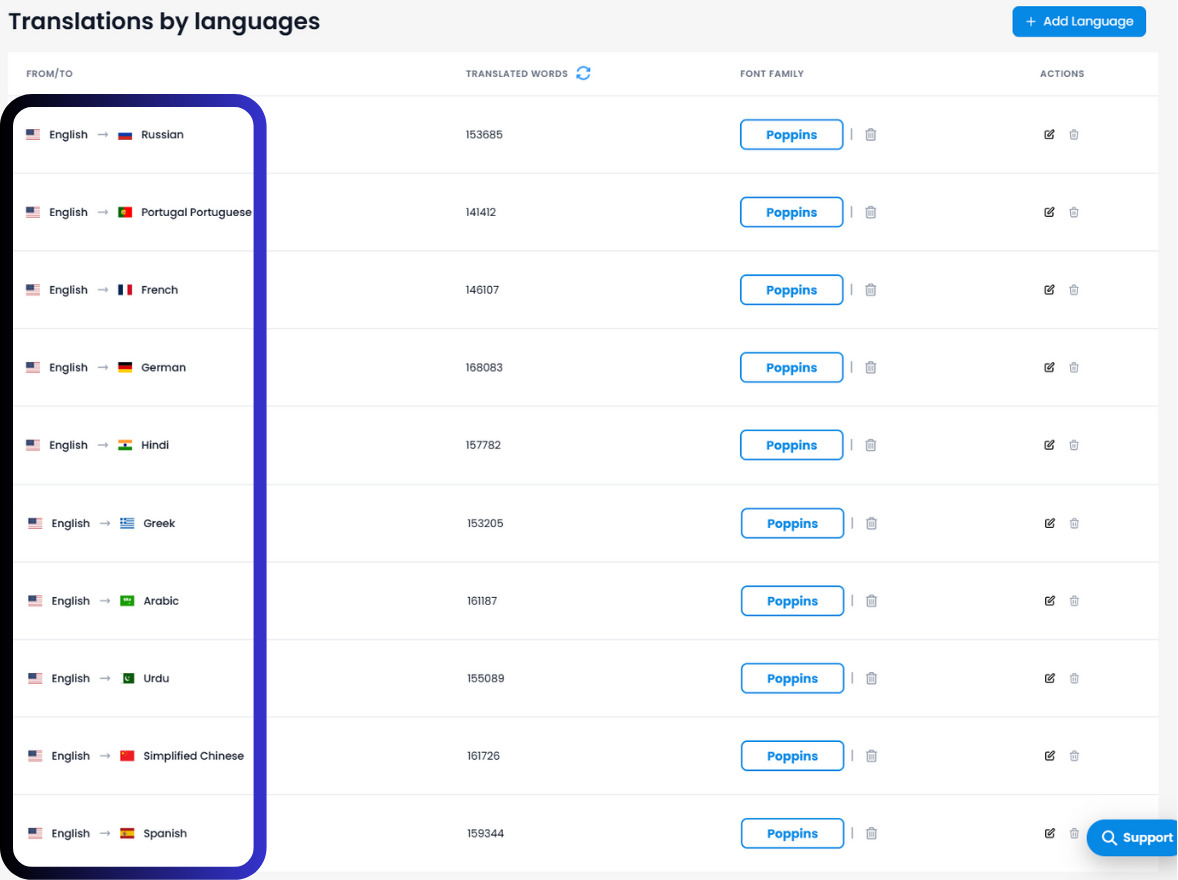Click the trash icon beside Arabic's Poppins button
Viewport: 1178px width, 880px height.
[x=871, y=601]
